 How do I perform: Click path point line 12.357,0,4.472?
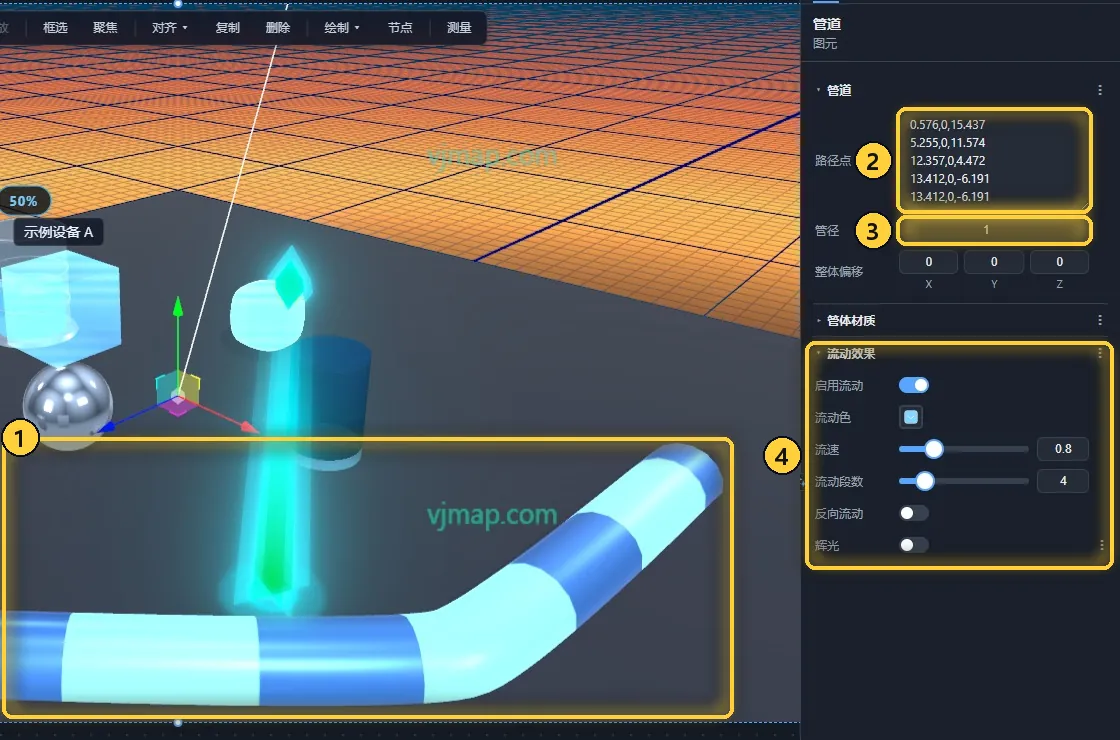947,160
